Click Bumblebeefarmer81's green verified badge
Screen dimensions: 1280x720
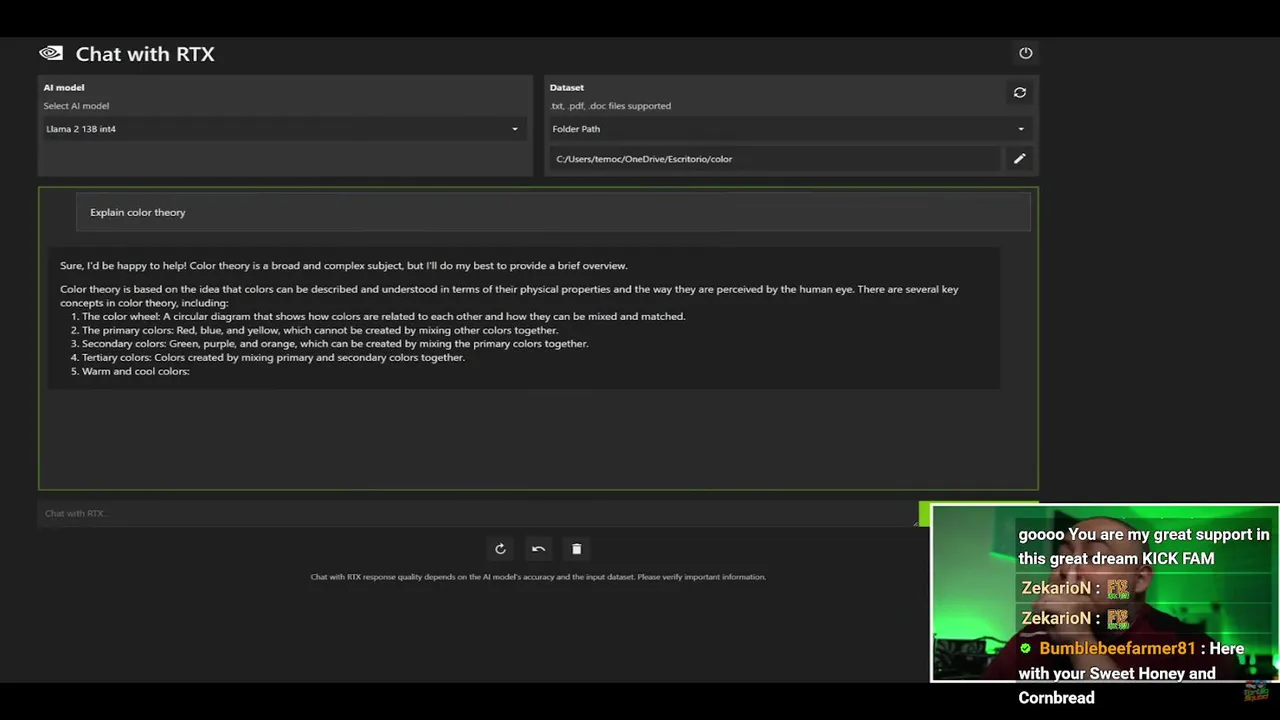point(1025,648)
